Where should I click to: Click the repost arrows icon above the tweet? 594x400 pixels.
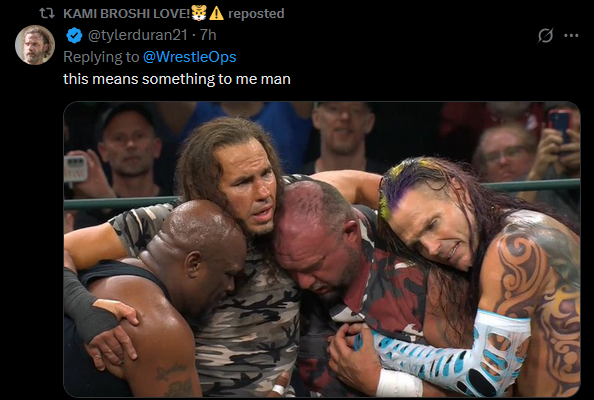[47, 14]
